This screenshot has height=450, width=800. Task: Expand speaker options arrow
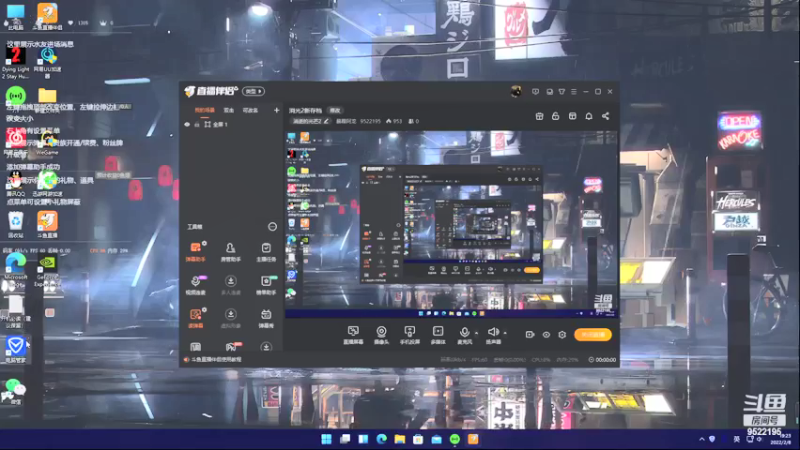pyautogui.click(x=505, y=333)
